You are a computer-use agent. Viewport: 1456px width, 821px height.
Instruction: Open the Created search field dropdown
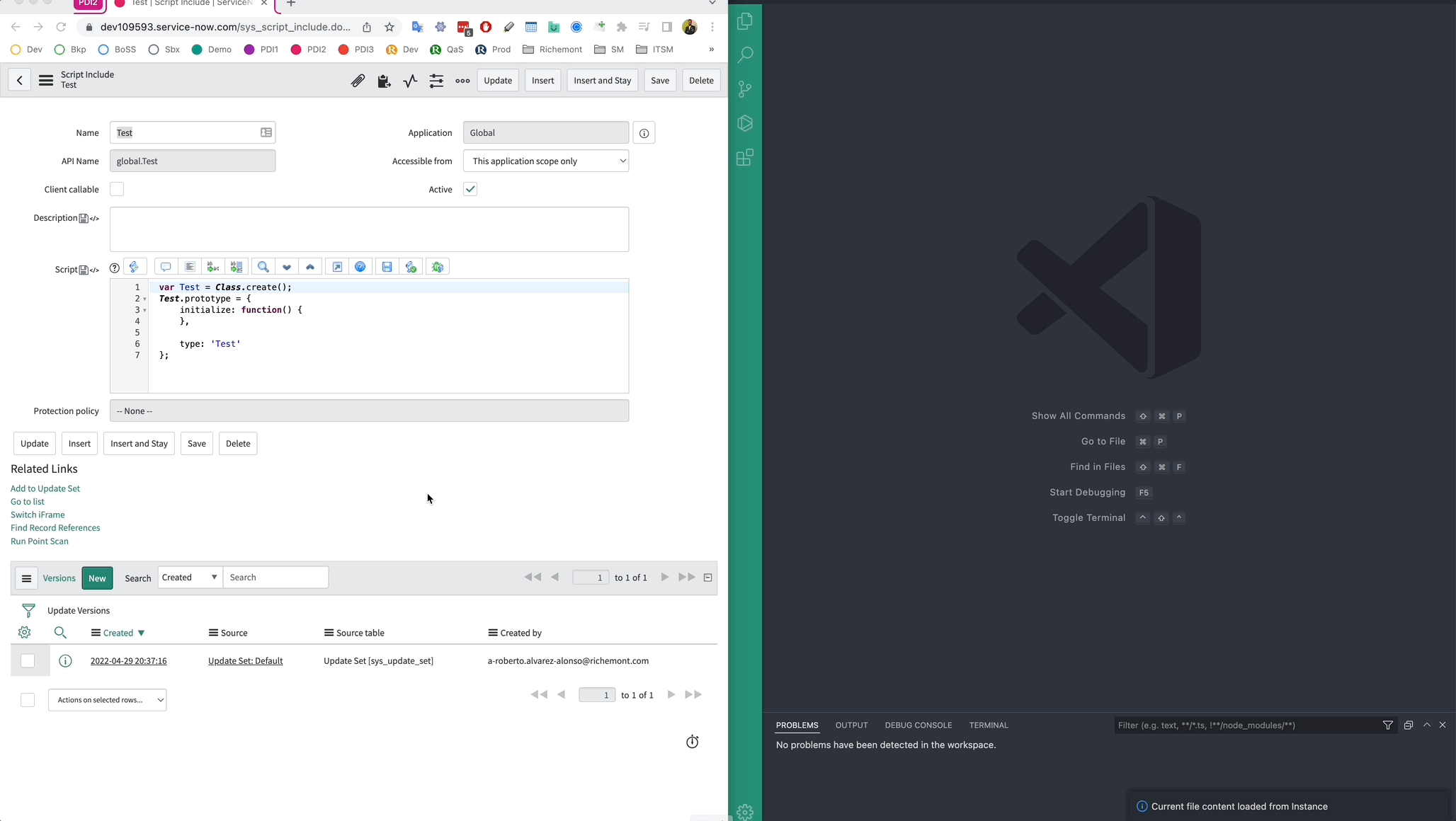click(x=190, y=578)
